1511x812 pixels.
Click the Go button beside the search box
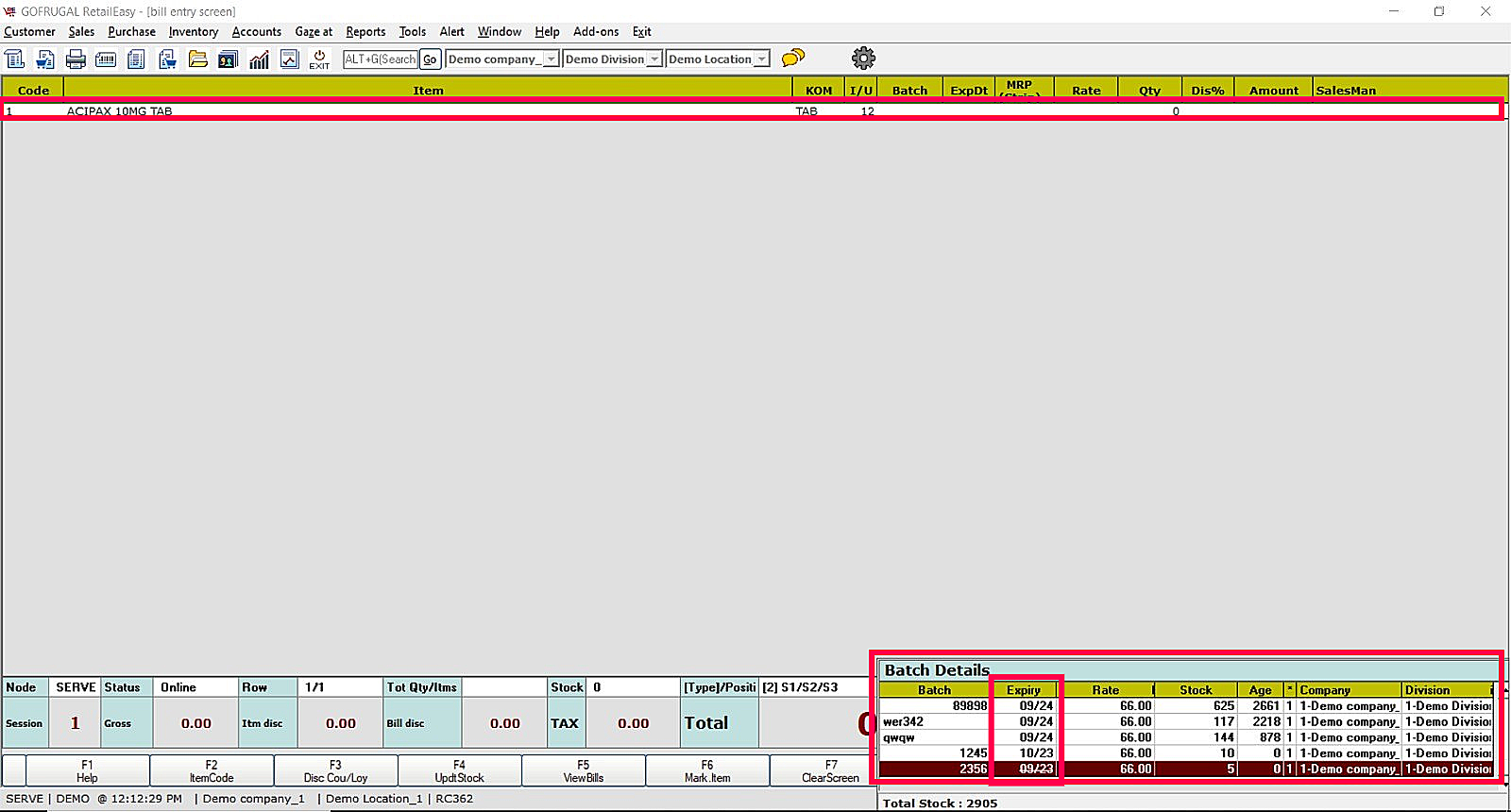[430, 59]
